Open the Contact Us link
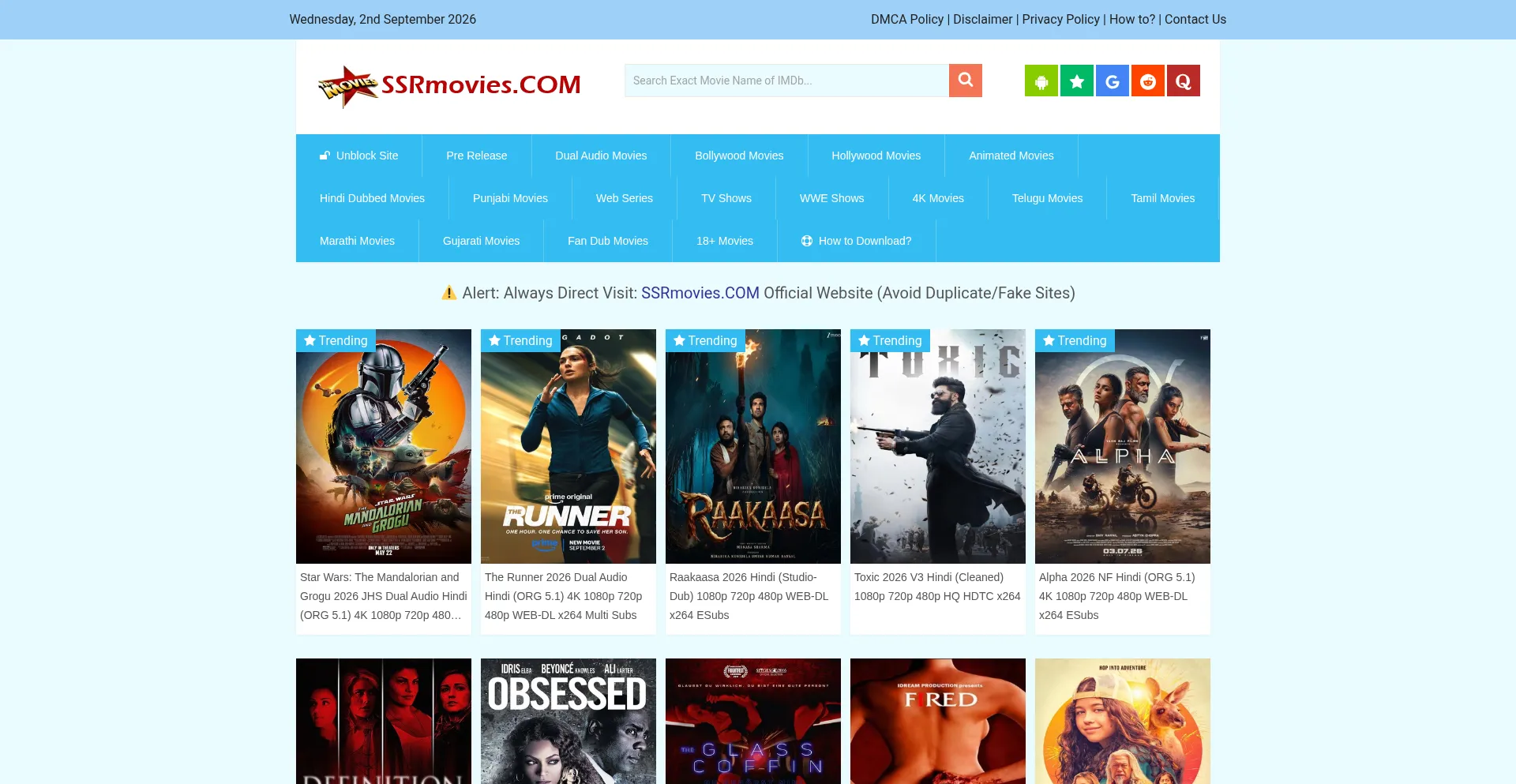 1195,19
